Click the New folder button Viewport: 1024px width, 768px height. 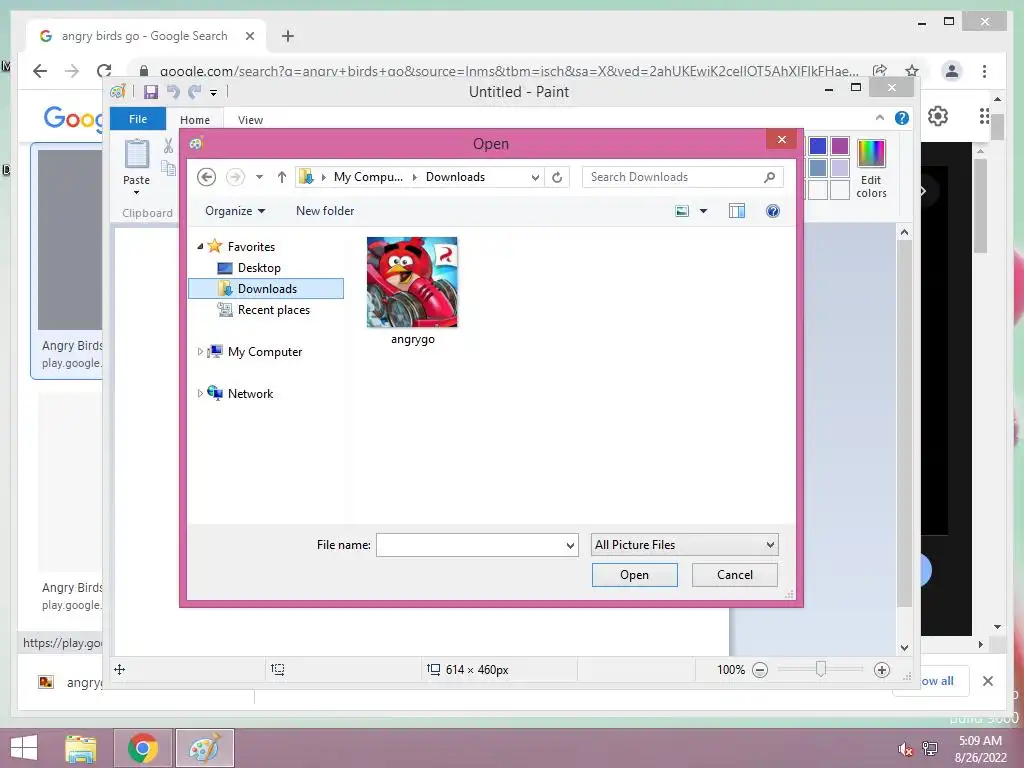(x=325, y=211)
